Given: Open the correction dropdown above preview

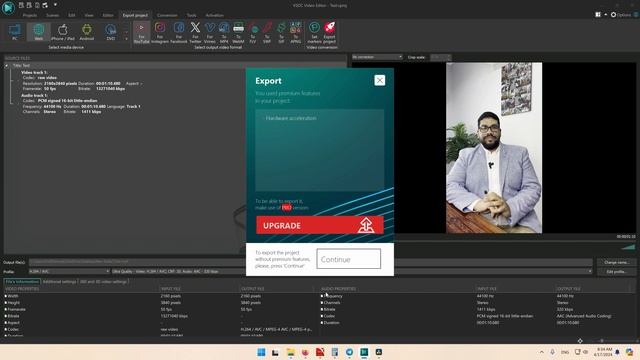Looking at the screenshot, I should pos(377,57).
